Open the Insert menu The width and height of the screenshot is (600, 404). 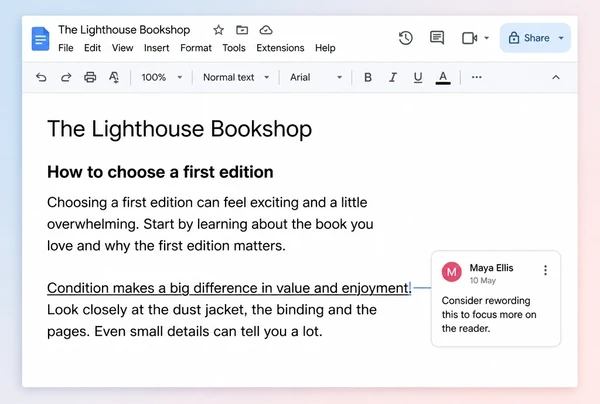coord(157,48)
